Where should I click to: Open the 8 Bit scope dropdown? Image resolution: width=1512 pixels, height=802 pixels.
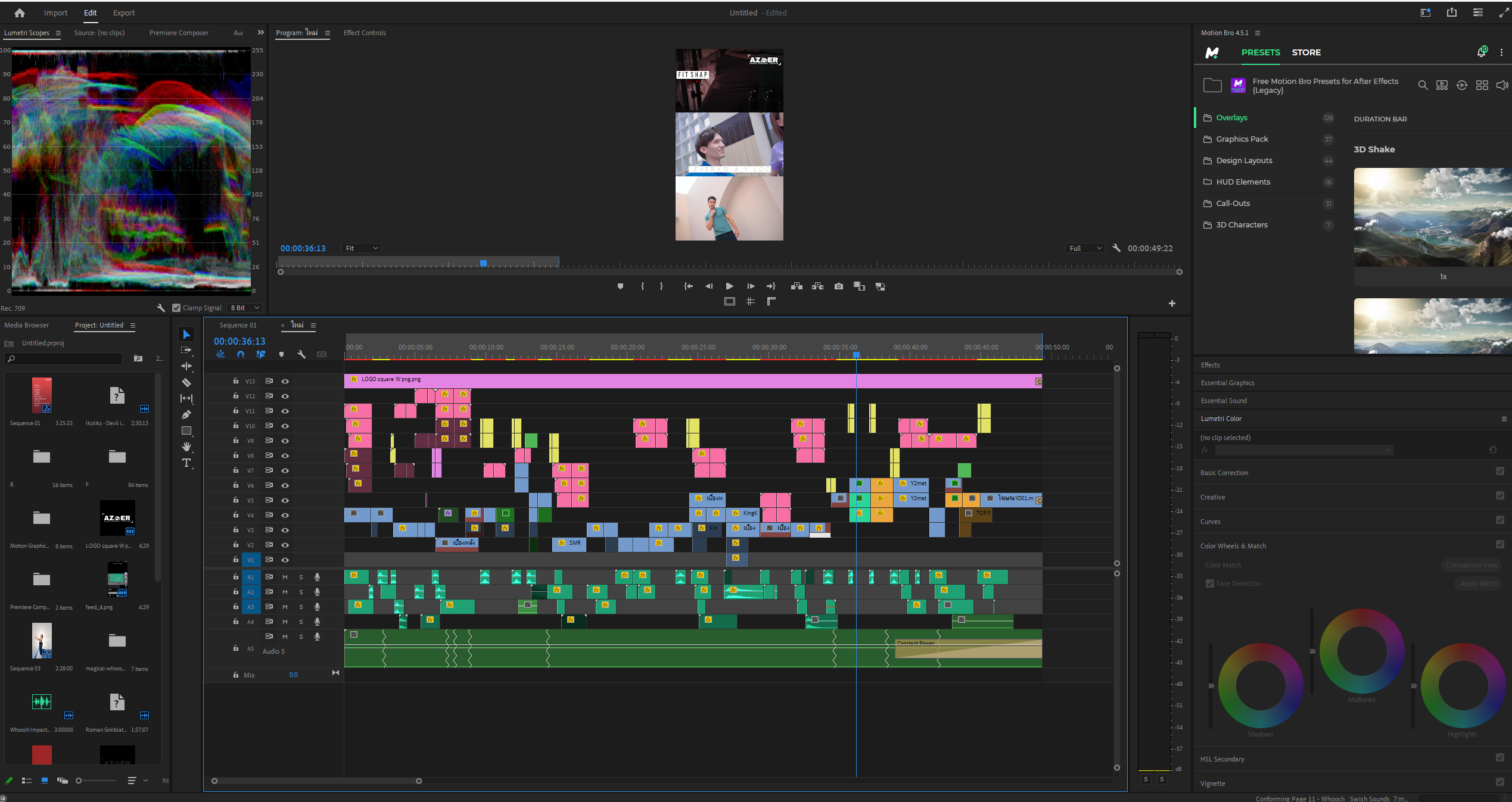pyautogui.click(x=245, y=308)
